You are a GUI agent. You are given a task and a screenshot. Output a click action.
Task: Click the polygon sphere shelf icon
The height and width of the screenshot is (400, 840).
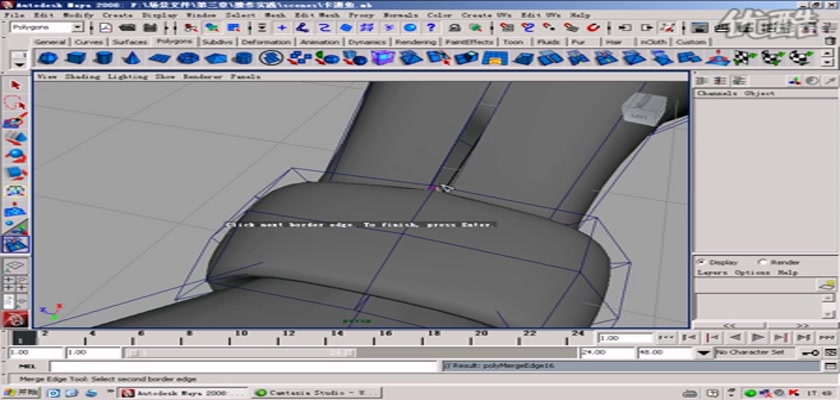point(47,59)
